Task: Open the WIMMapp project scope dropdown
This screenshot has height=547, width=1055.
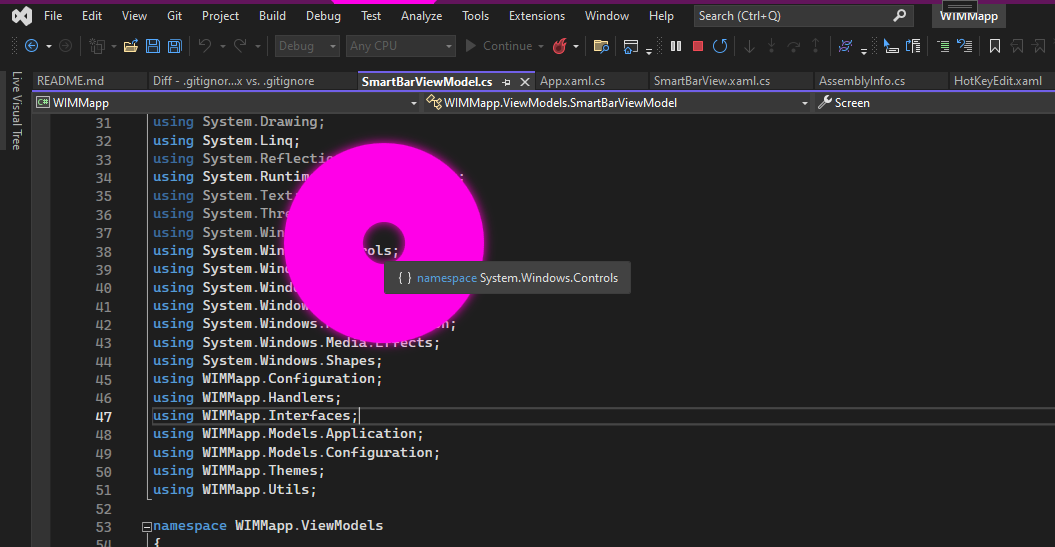Action: (x=227, y=103)
